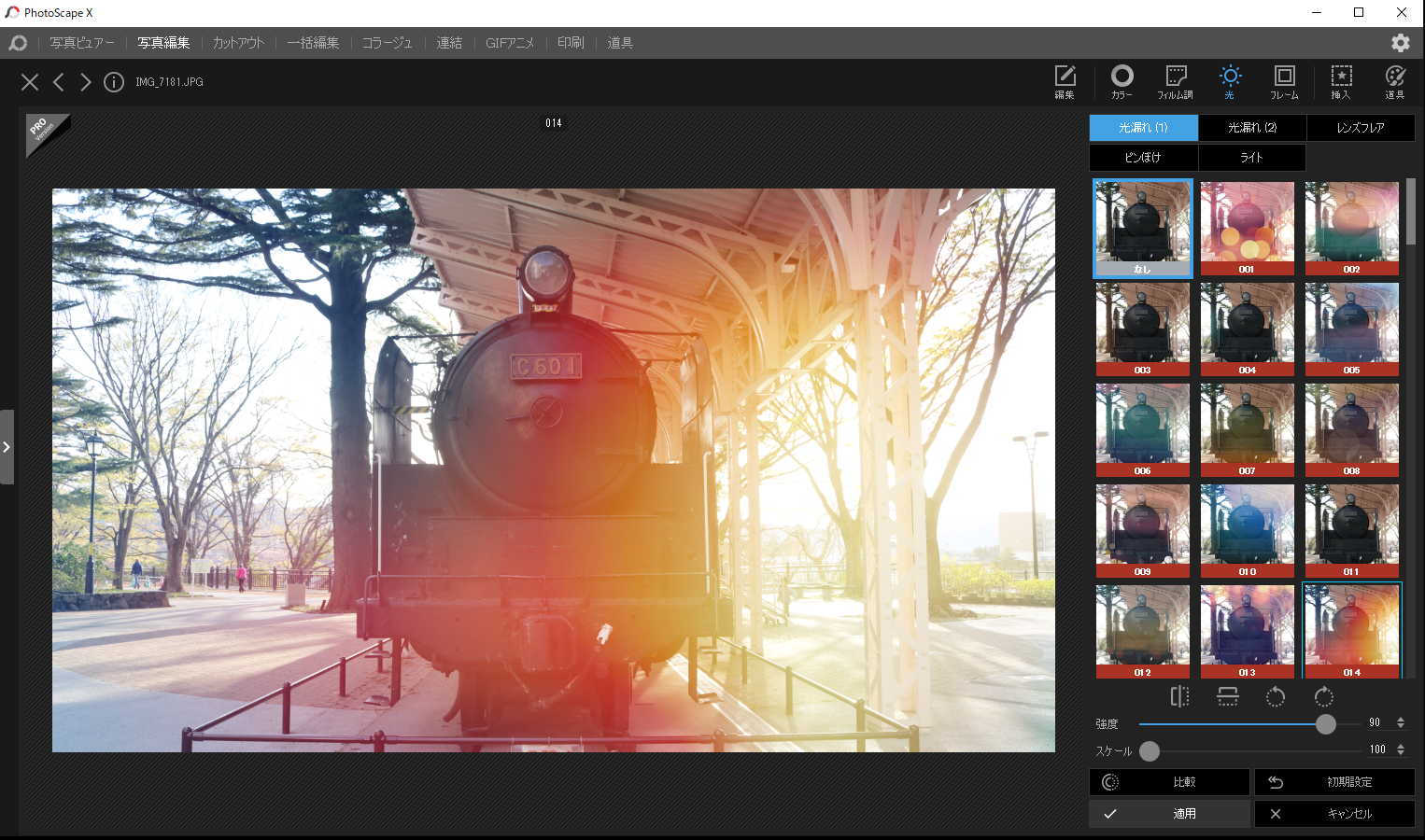Image resolution: width=1425 pixels, height=840 pixels.
Task: Expand the left side panel arrow
Action: coord(7,446)
